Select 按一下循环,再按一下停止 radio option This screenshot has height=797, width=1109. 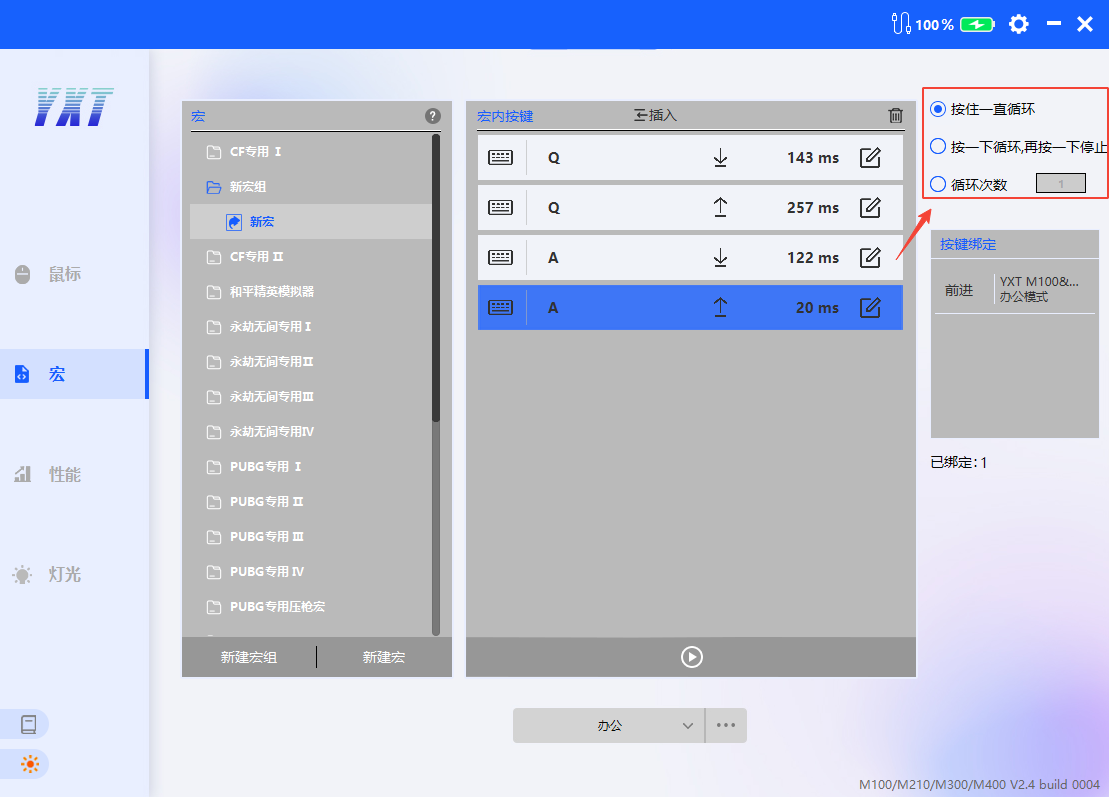(938, 147)
